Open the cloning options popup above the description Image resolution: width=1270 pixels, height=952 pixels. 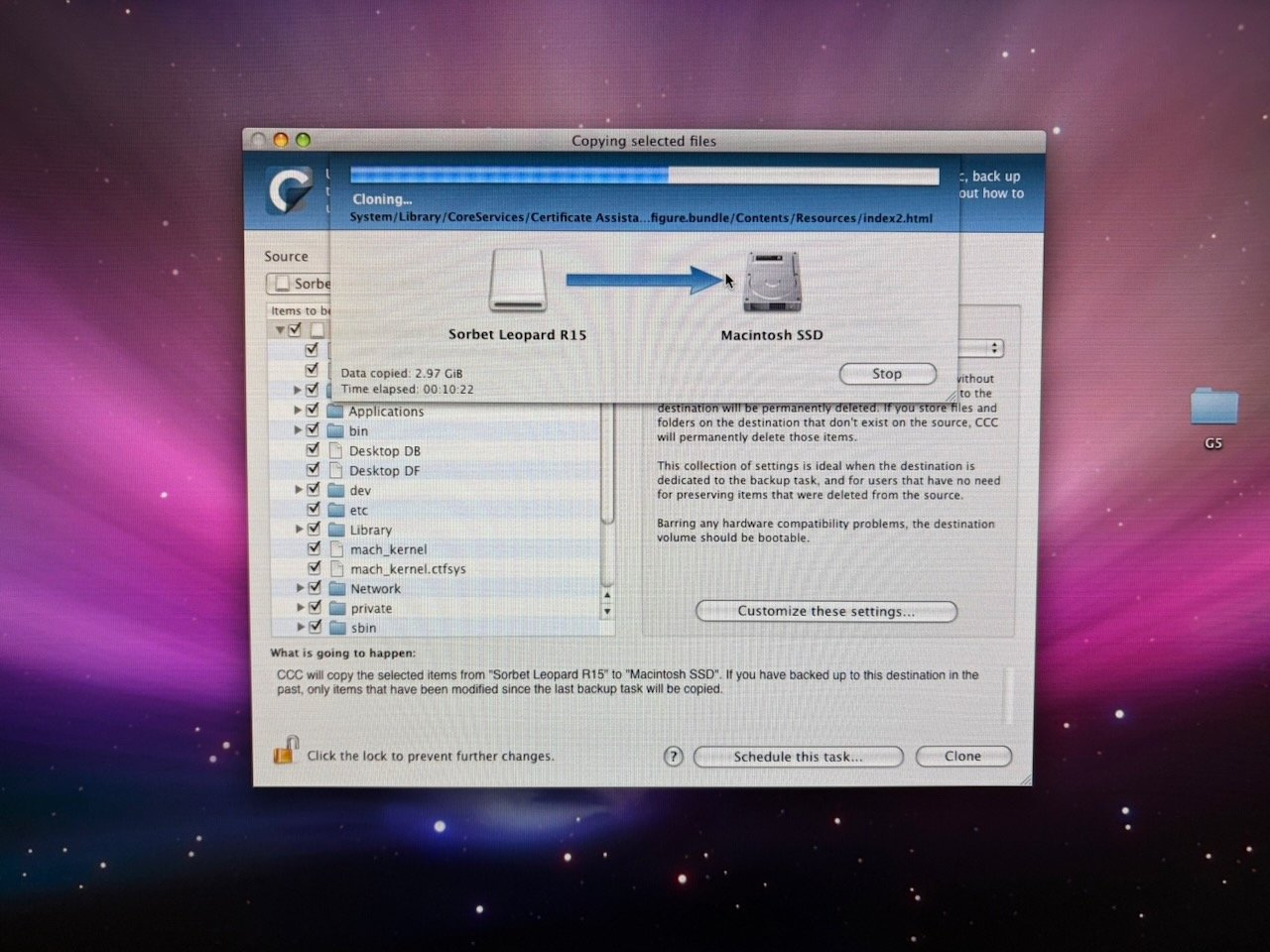pos(980,348)
